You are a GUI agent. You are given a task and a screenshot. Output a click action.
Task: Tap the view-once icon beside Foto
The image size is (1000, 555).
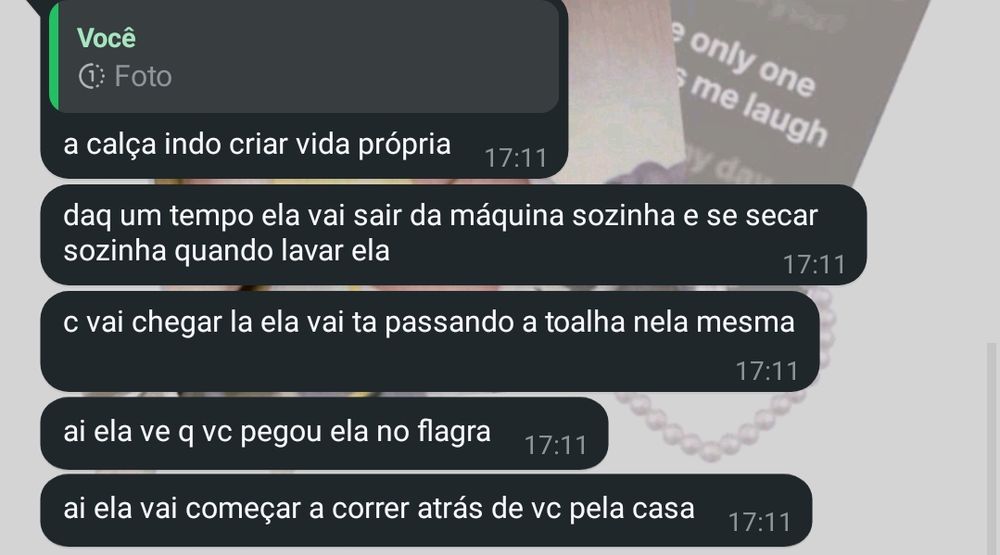coord(91,77)
